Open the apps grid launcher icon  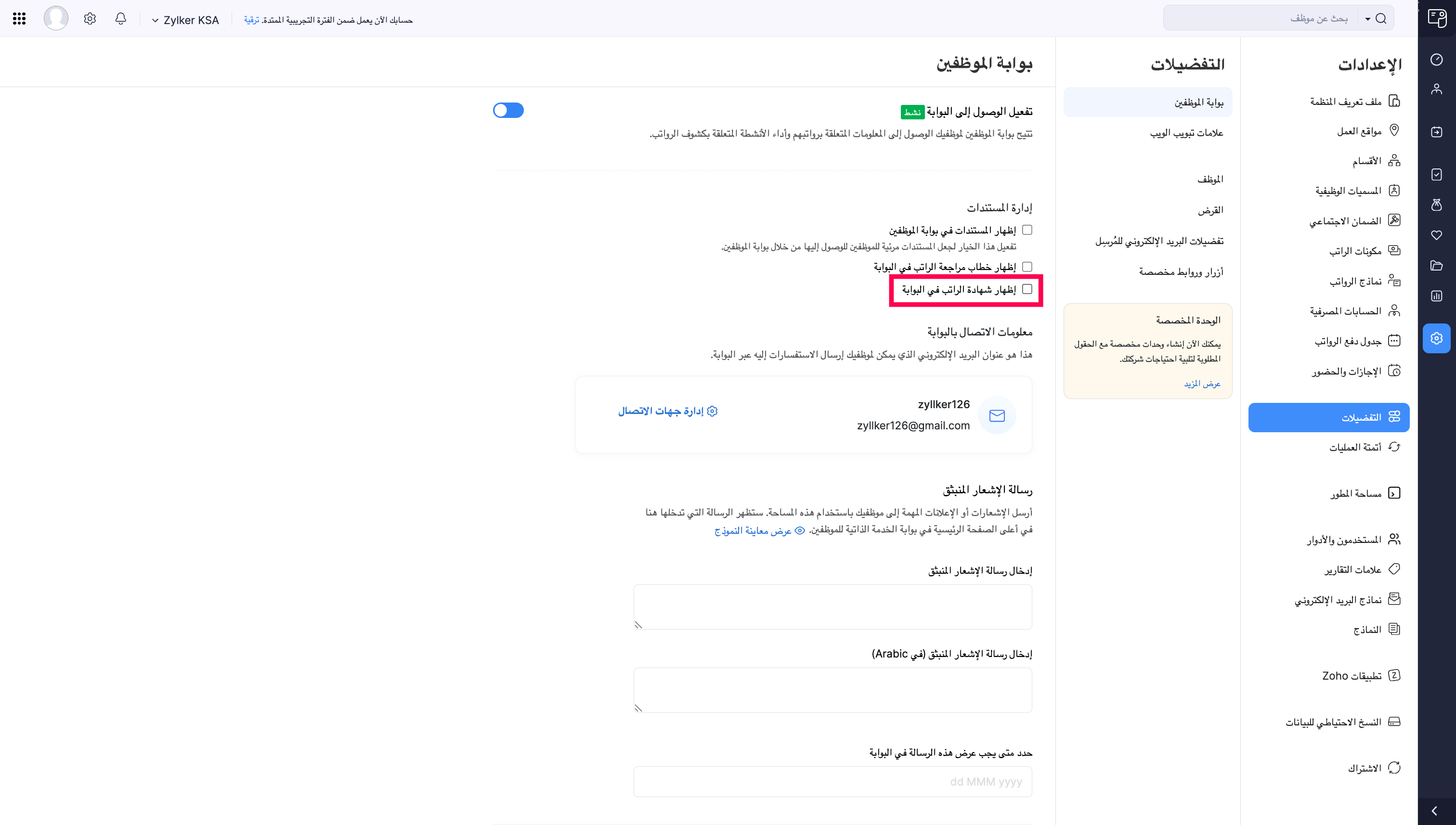19,19
